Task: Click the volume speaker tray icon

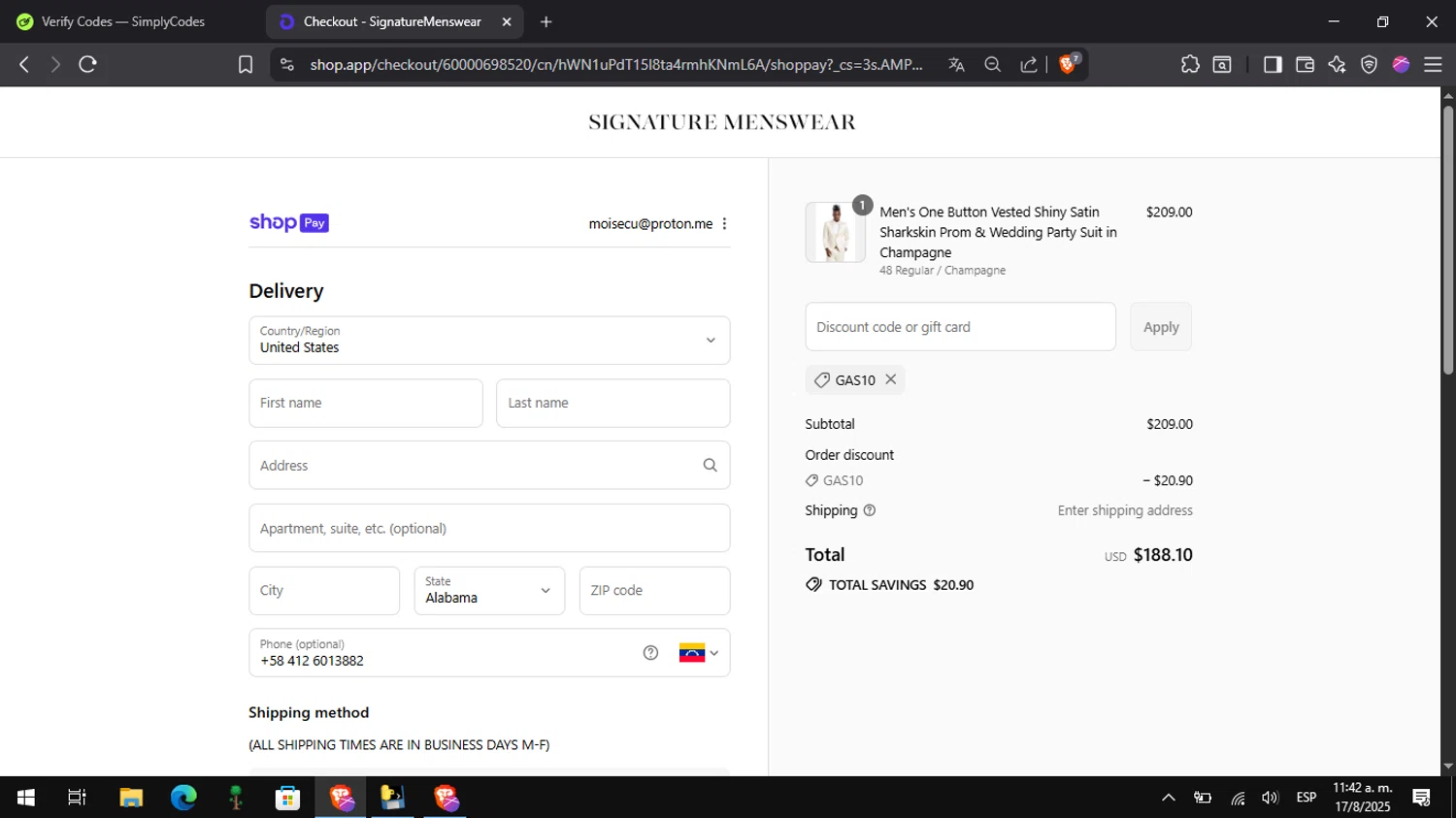Action: tap(1270, 798)
